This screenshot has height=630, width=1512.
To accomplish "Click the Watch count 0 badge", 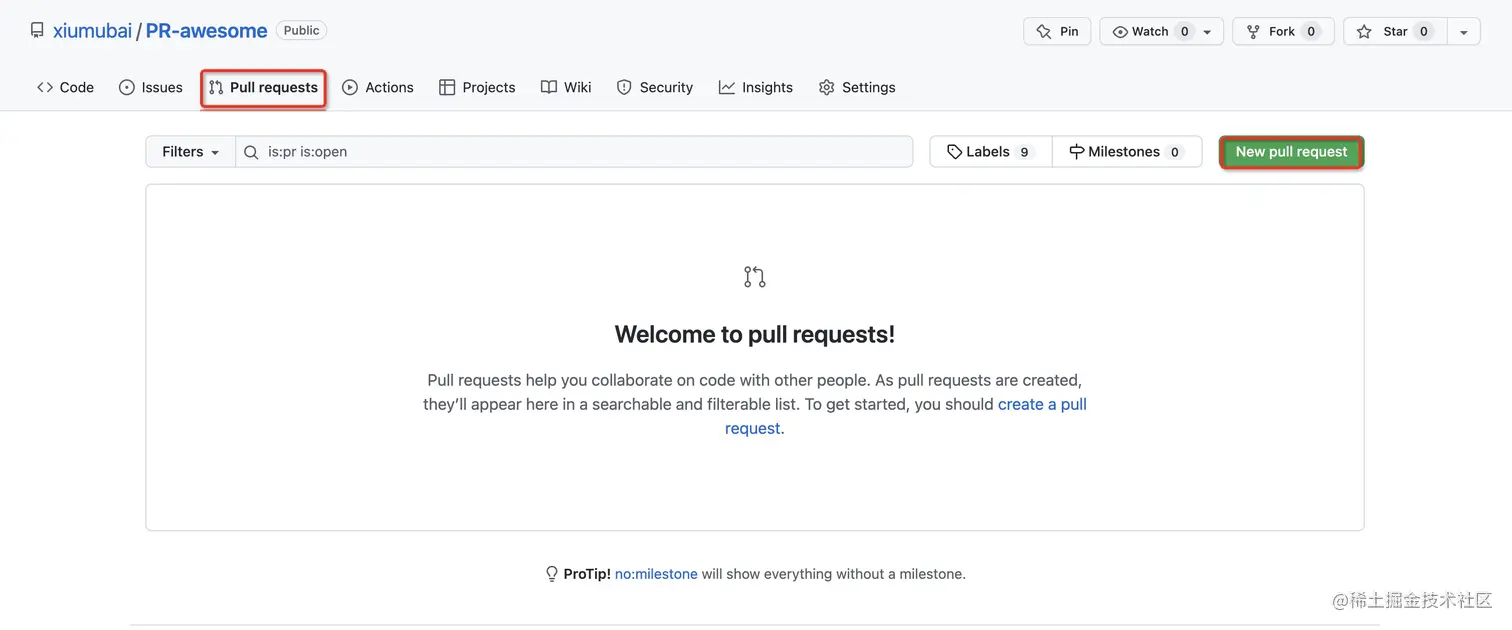I will point(1185,31).
